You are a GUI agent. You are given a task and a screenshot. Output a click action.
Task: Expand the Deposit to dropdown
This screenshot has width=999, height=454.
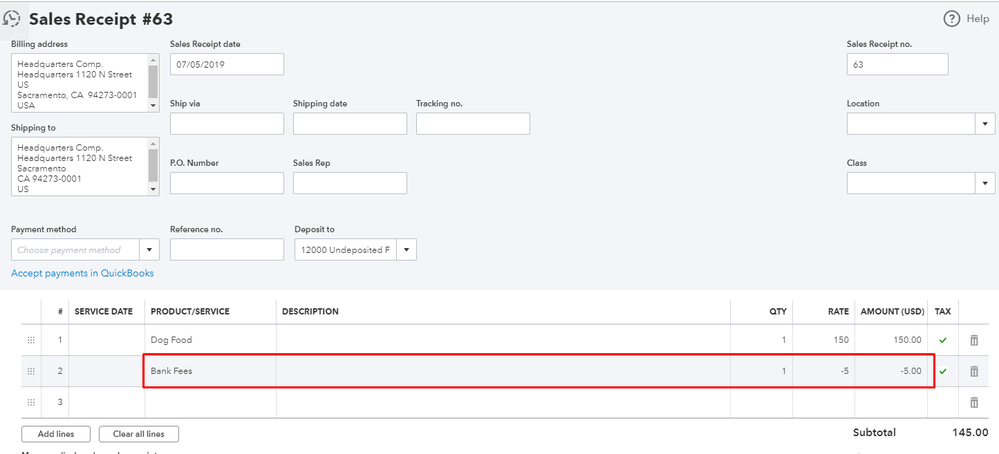[408, 250]
